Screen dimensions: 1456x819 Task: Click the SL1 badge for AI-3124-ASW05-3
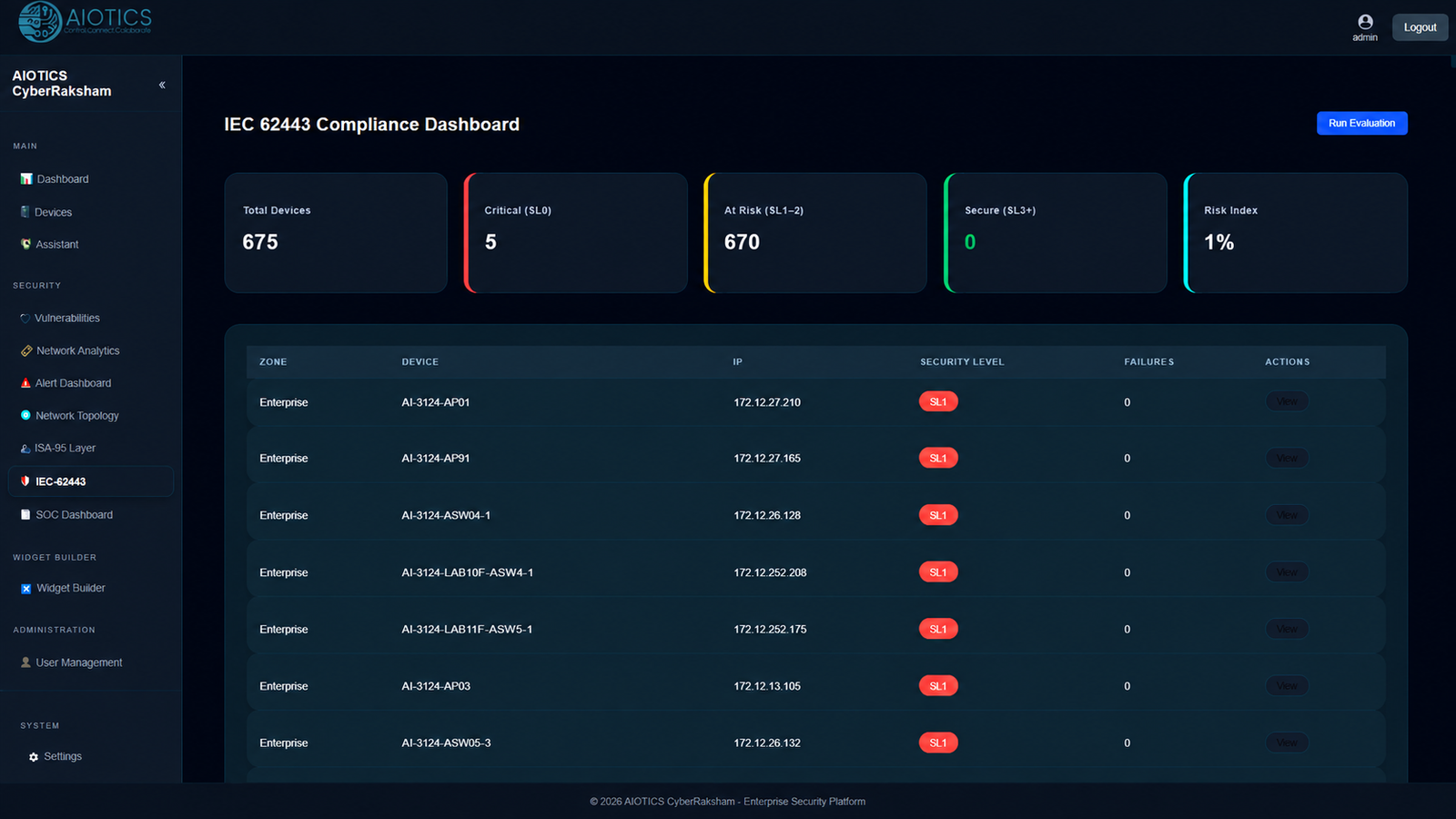pyautogui.click(x=938, y=743)
